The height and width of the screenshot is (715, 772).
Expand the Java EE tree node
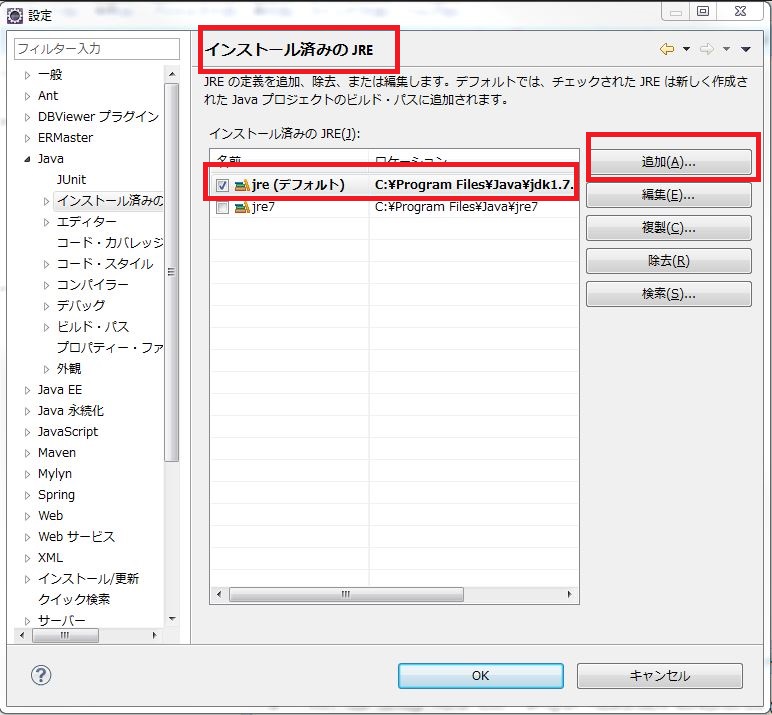[x=27, y=390]
